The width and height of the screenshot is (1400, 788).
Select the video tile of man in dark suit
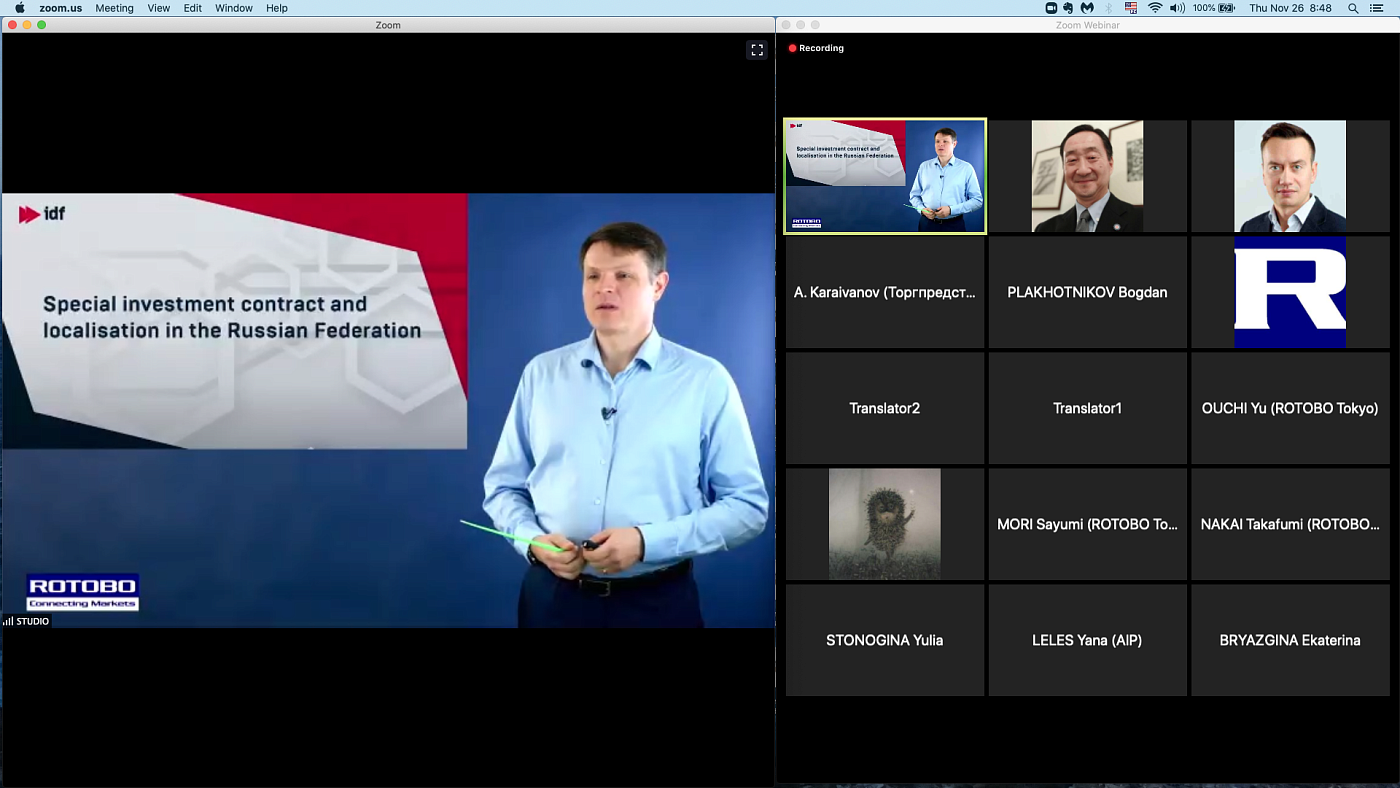click(x=1290, y=176)
